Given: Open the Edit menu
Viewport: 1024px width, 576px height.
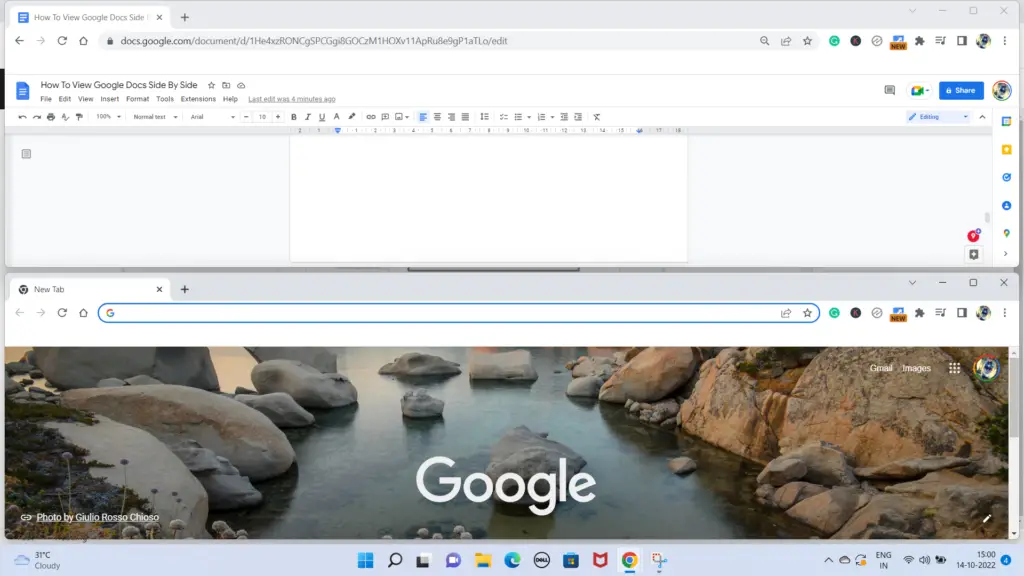Looking at the screenshot, I should pyautogui.click(x=65, y=99).
